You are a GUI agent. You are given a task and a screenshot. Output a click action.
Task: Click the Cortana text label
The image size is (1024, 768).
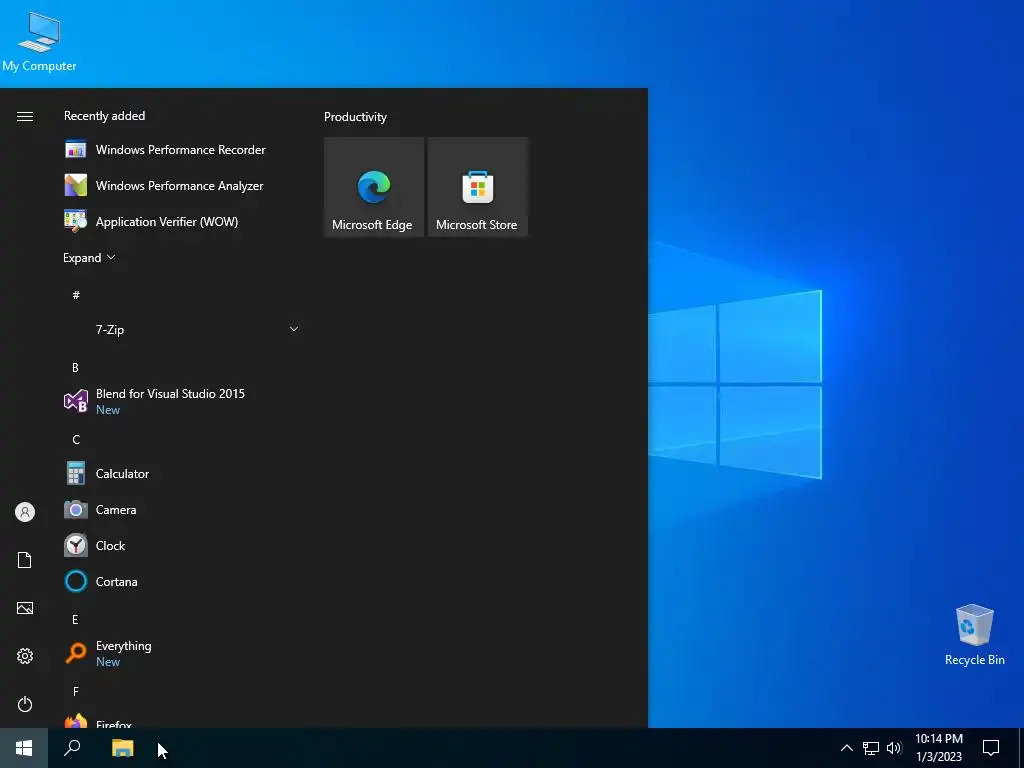point(116,581)
